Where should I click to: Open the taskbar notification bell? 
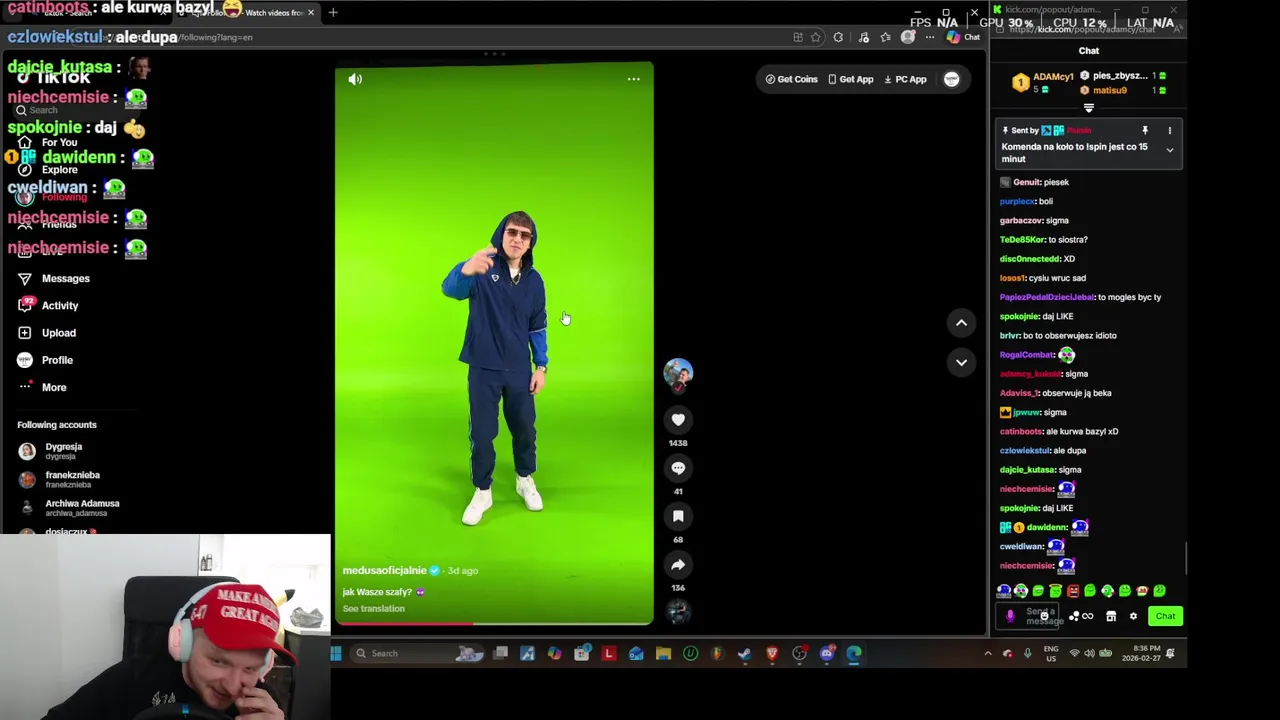[x=1170, y=653]
